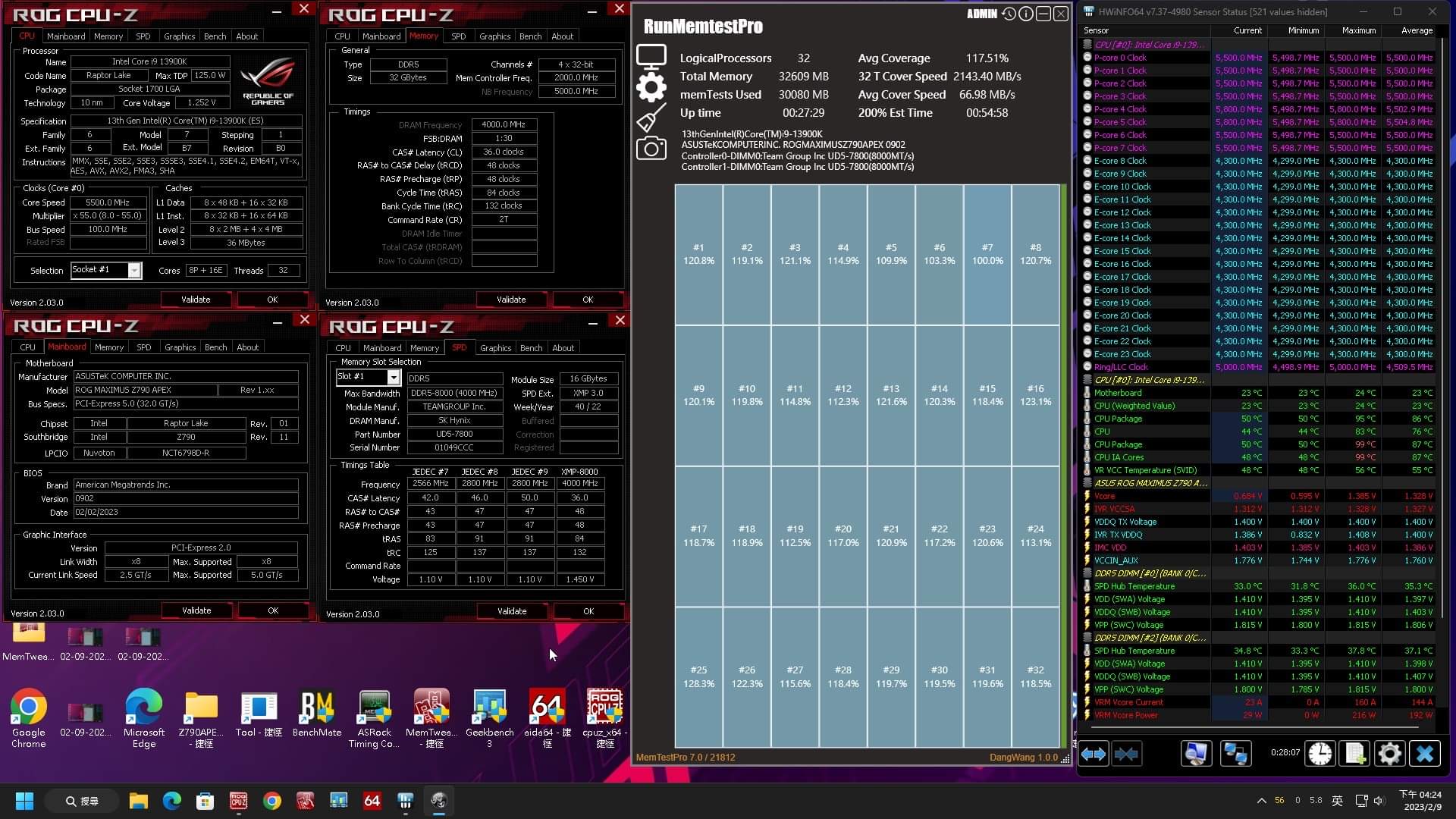
Task: Open Z790APE folder shortcut on desktop
Action: click(201, 719)
